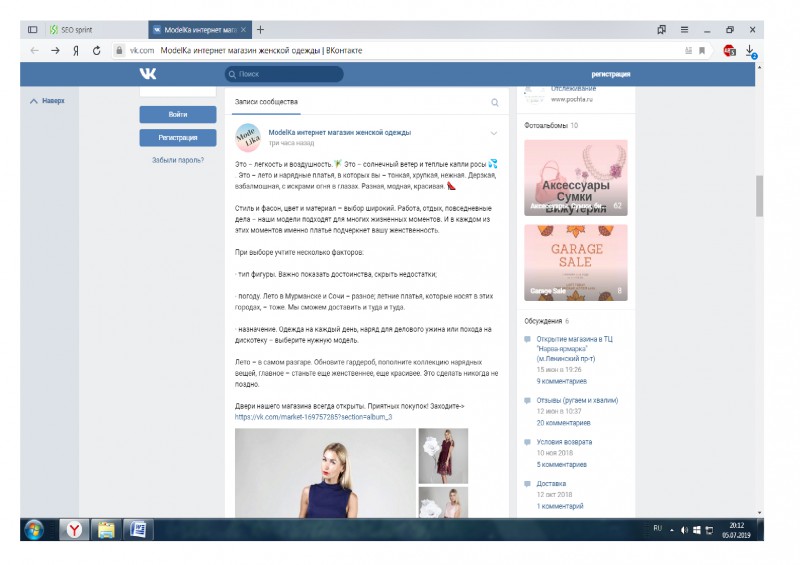Click the network icon in system tray
The height and width of the screenshot is (565, 800).
tap(709, 530)
